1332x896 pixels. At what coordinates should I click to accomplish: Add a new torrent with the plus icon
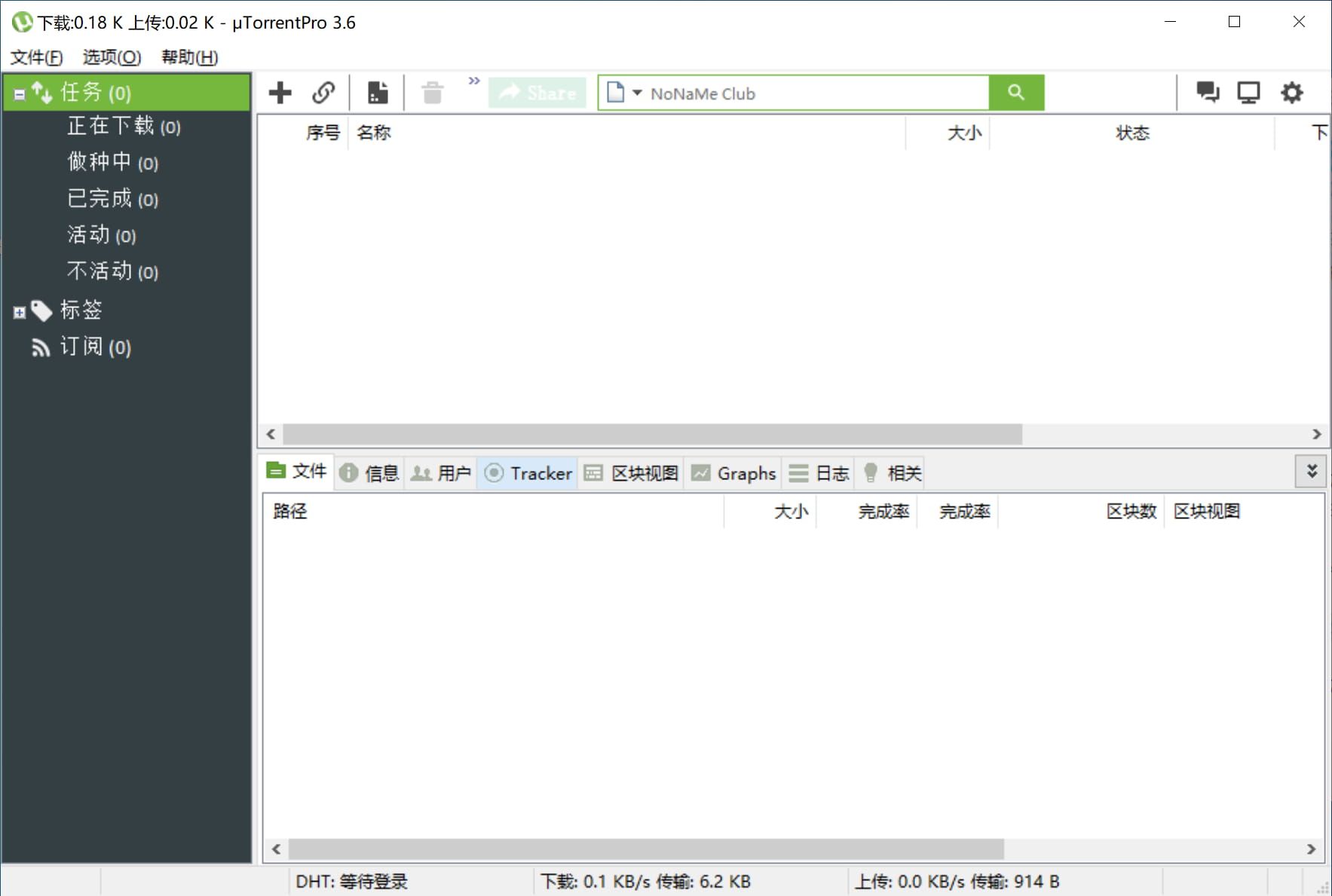coord(279,92)
